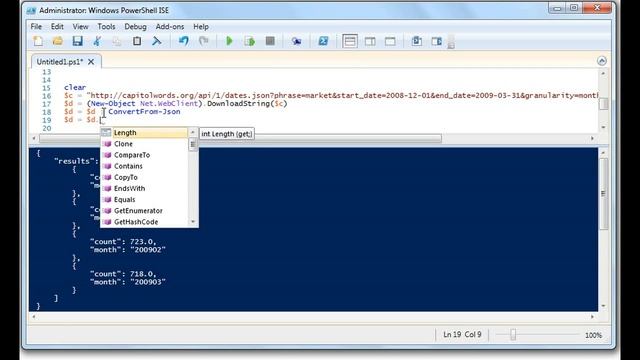Save the script using the floppy disk icon
The height and width of the screenshot is (360, 640).
(77, 41)
